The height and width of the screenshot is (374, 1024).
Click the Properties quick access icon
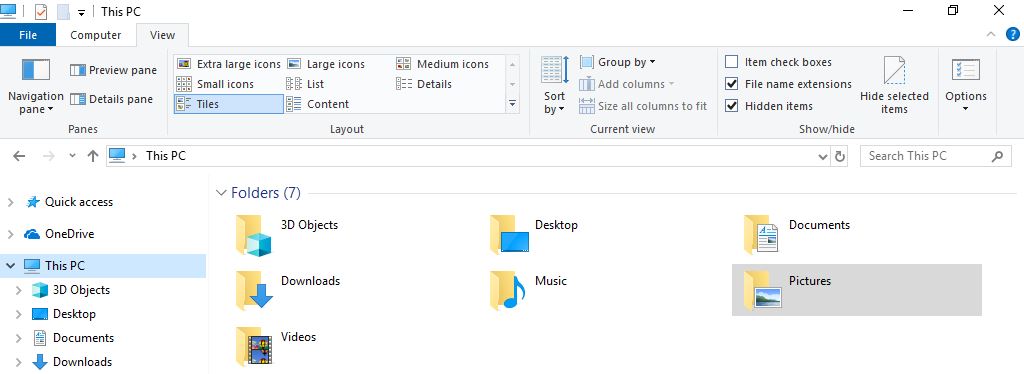point(41,12)
